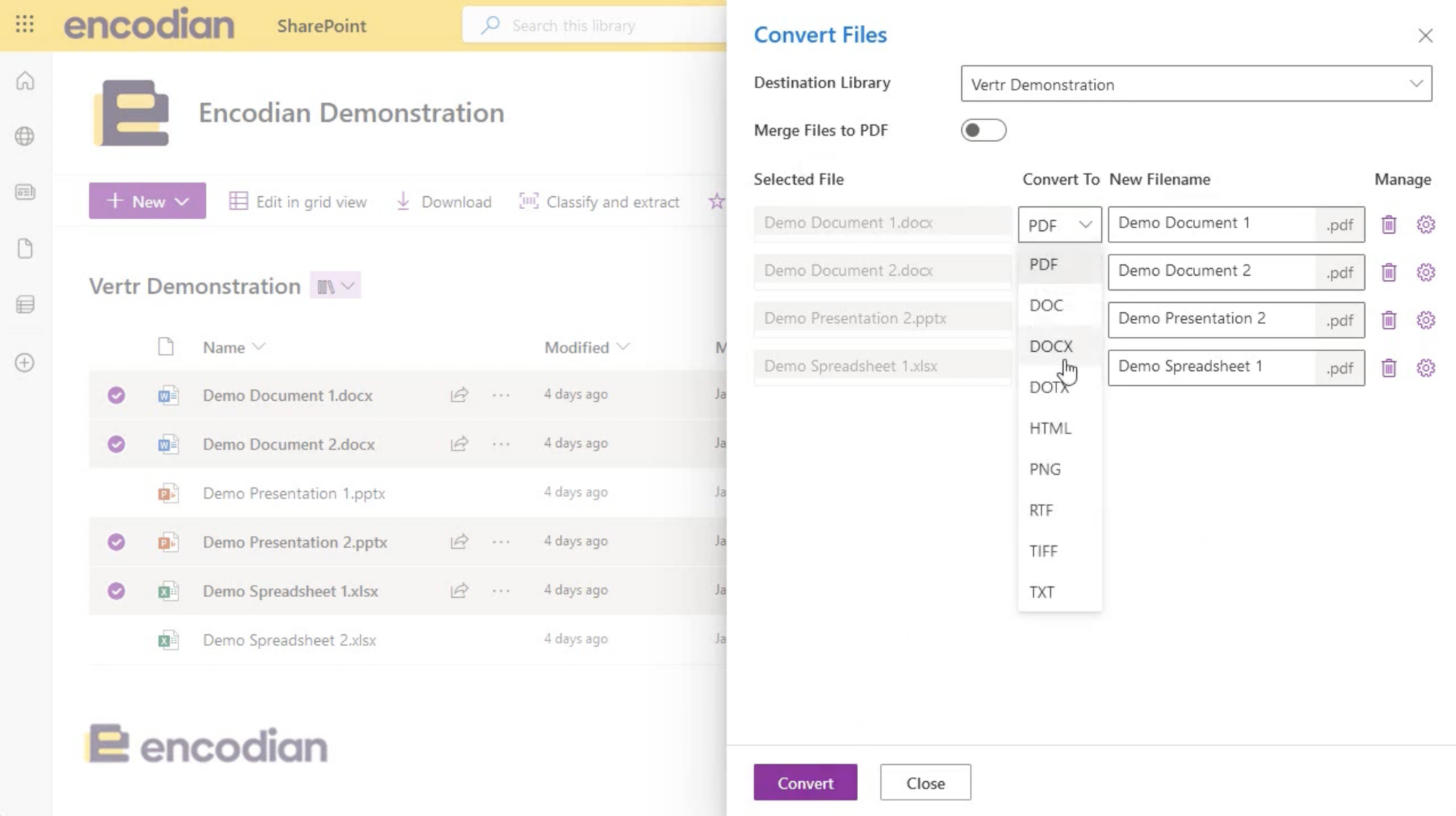This screenshot has width=1456, height=816.
Task: Deselect Demo Document 1.docx row checkmark
Action: 117,395
